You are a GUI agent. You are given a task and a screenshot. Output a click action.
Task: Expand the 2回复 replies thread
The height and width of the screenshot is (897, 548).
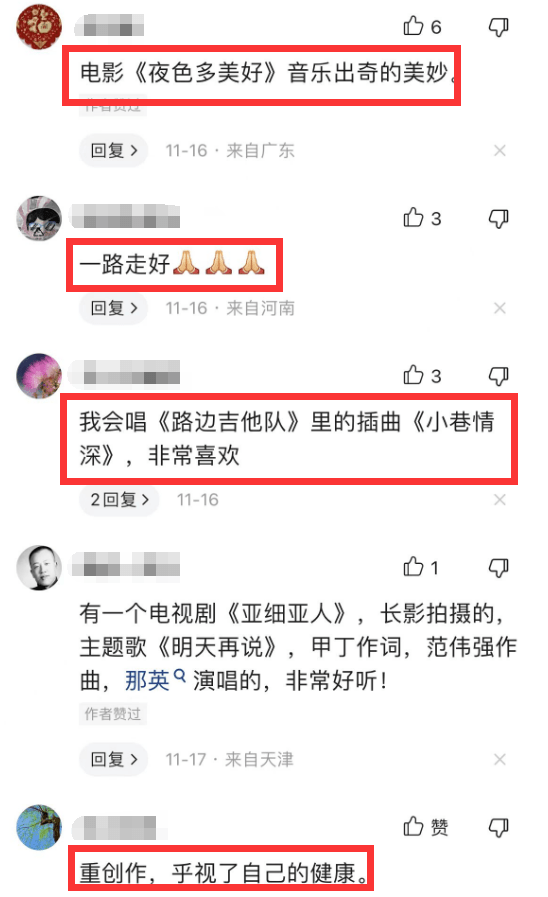click(120, 499)
